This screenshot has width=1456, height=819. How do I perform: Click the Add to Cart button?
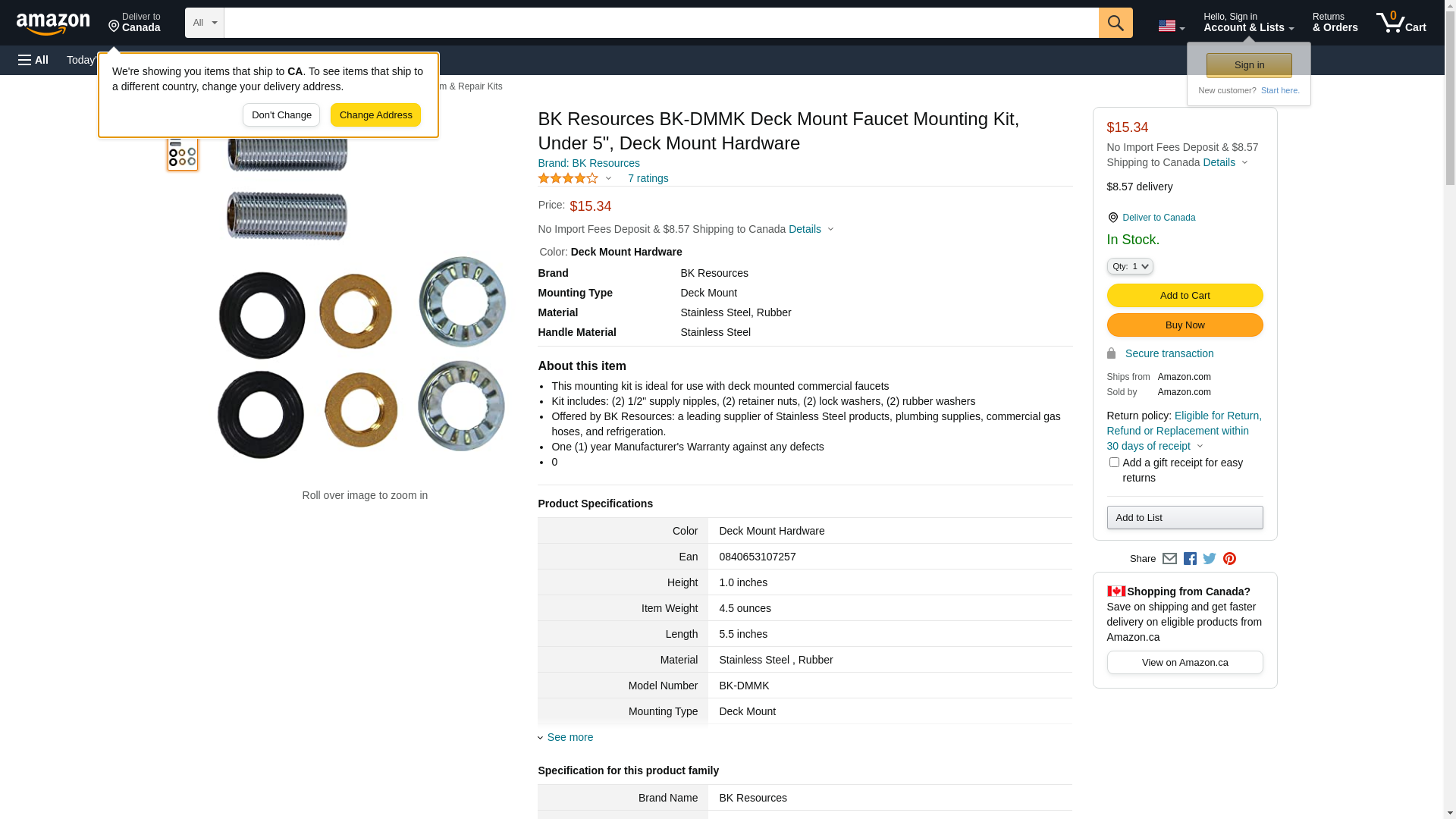pos(1185,295)
